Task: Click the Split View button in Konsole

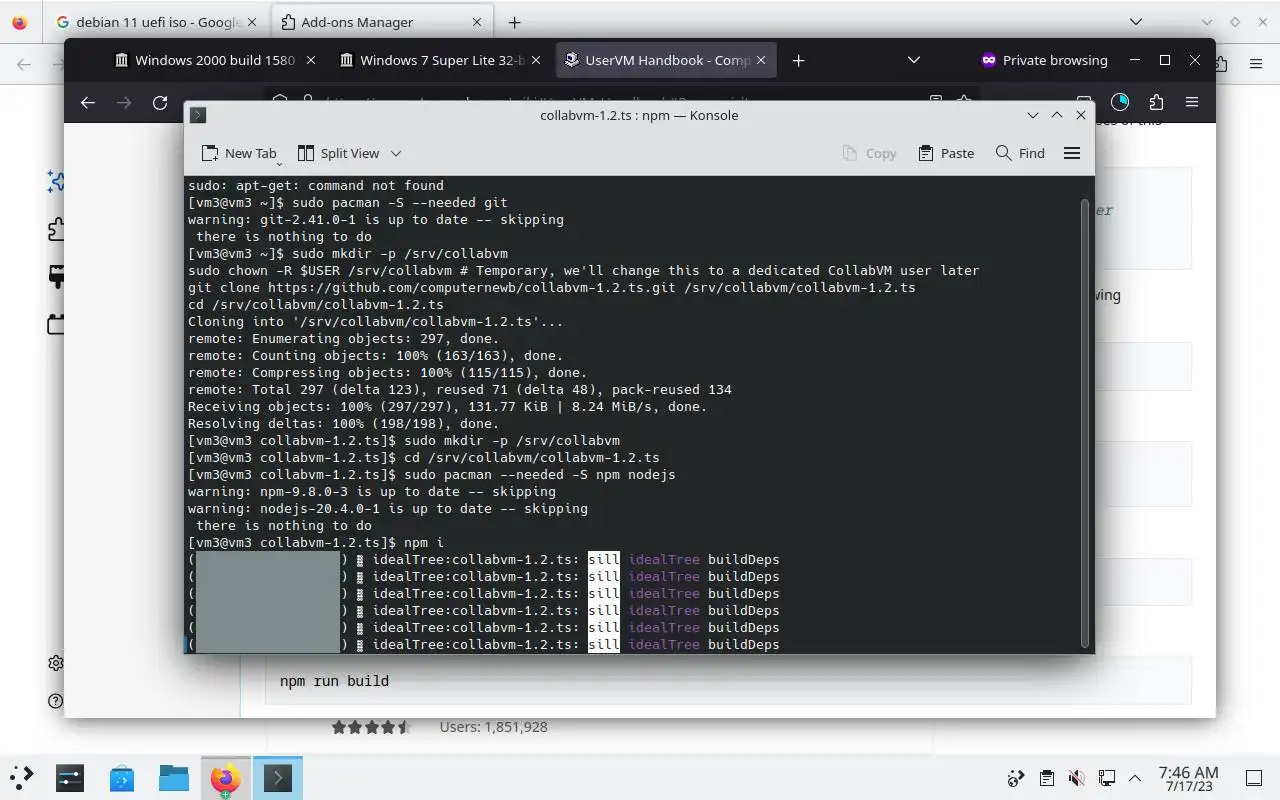Action: pos(339,153)
